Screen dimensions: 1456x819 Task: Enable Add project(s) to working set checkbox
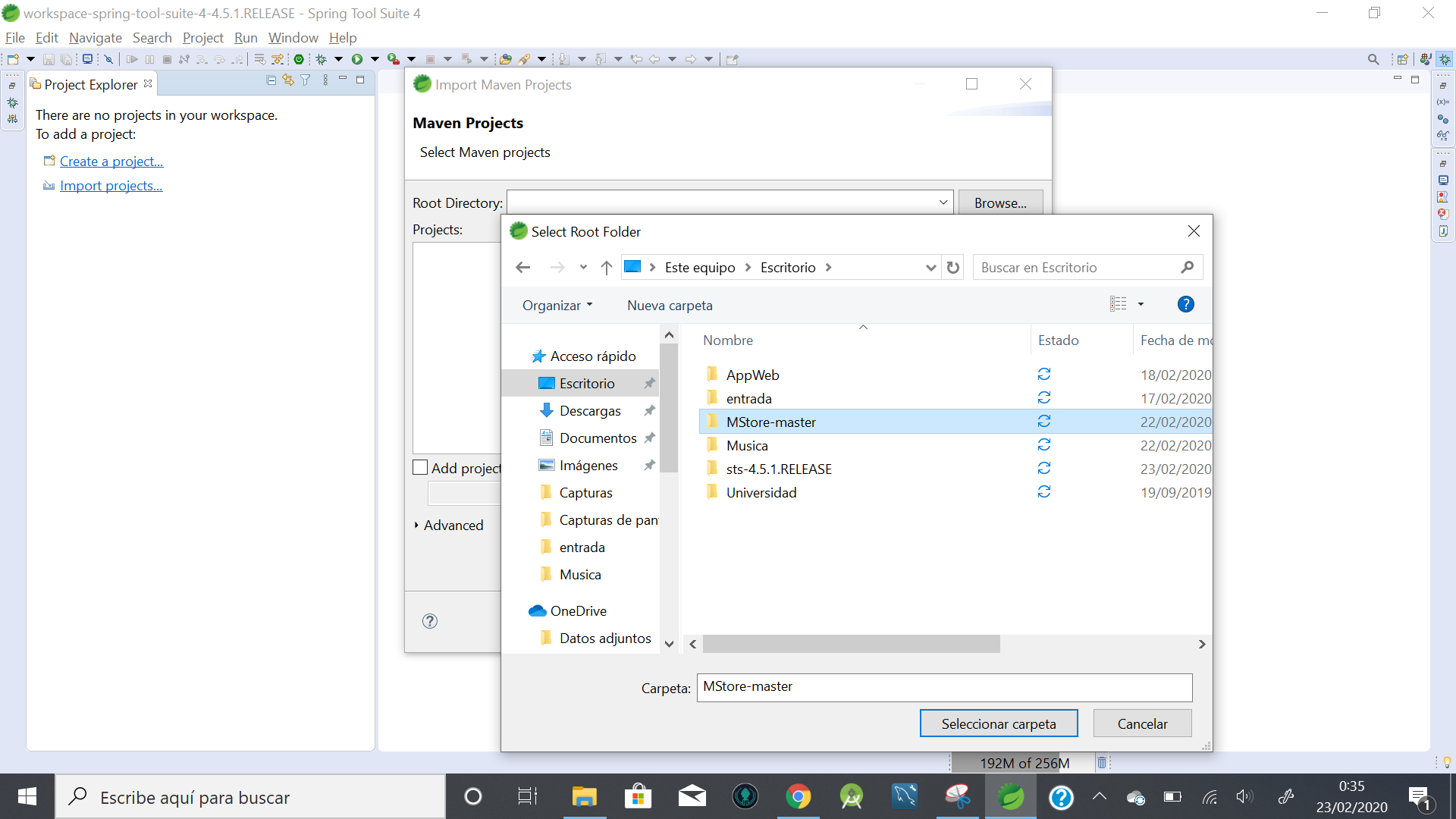click(x=420, y=468)
